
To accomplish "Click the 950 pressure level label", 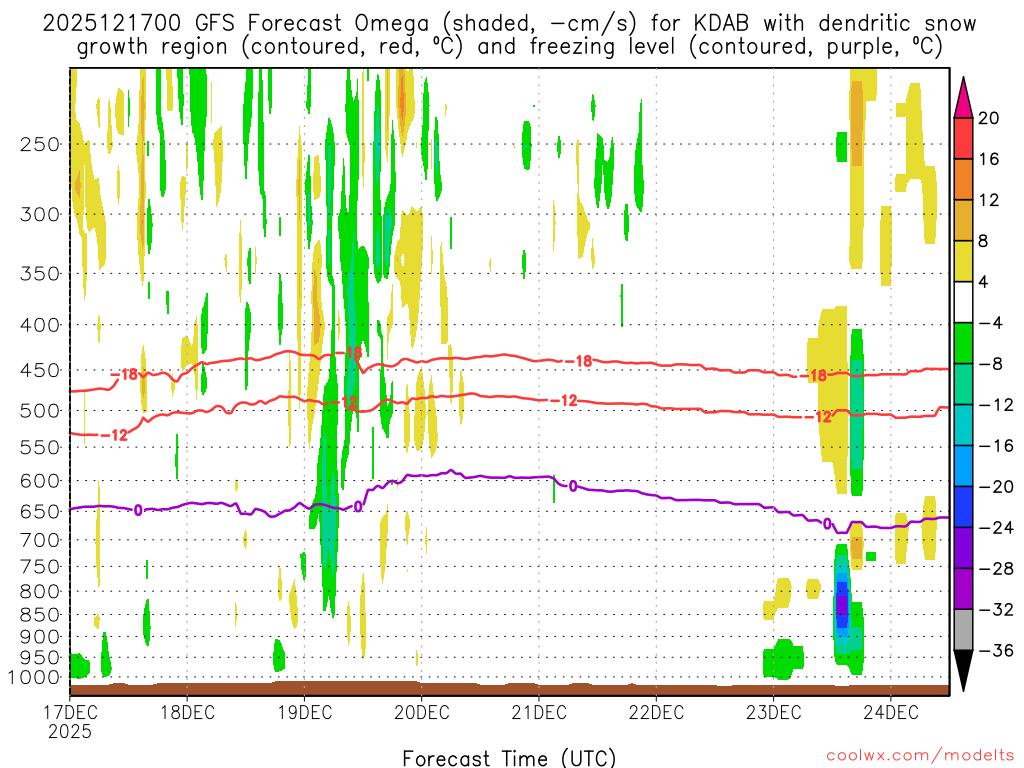I will point(40,658).
